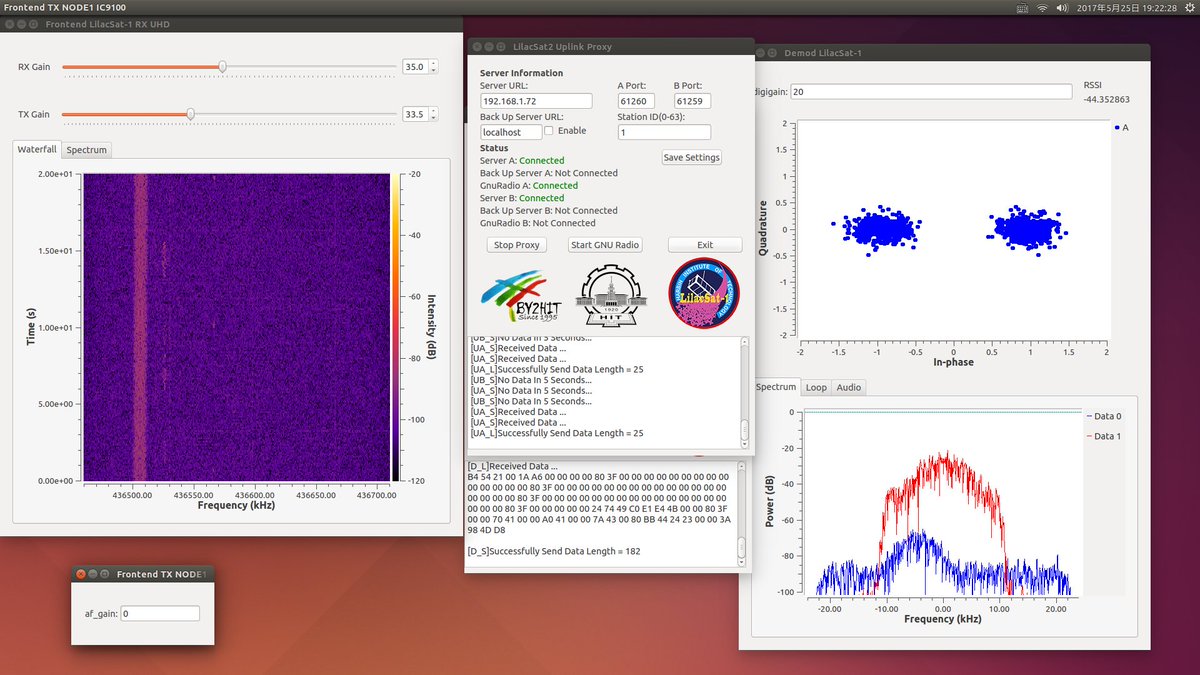This screenshot has height=675, width=1200.
Task: Click the Back Up Server URL localhost field
Action: pos(511,132)
